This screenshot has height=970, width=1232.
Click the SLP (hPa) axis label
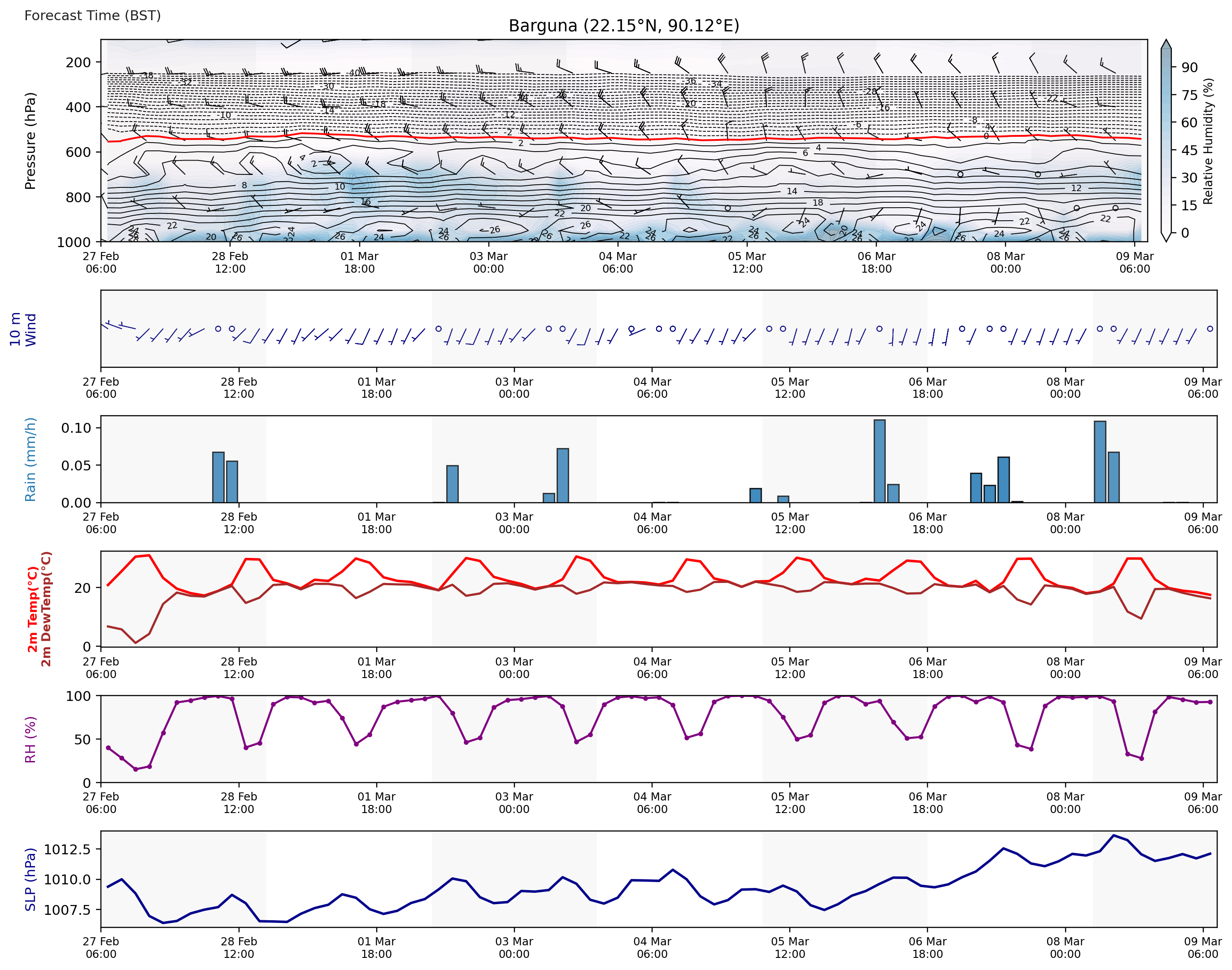pos(30,879)
